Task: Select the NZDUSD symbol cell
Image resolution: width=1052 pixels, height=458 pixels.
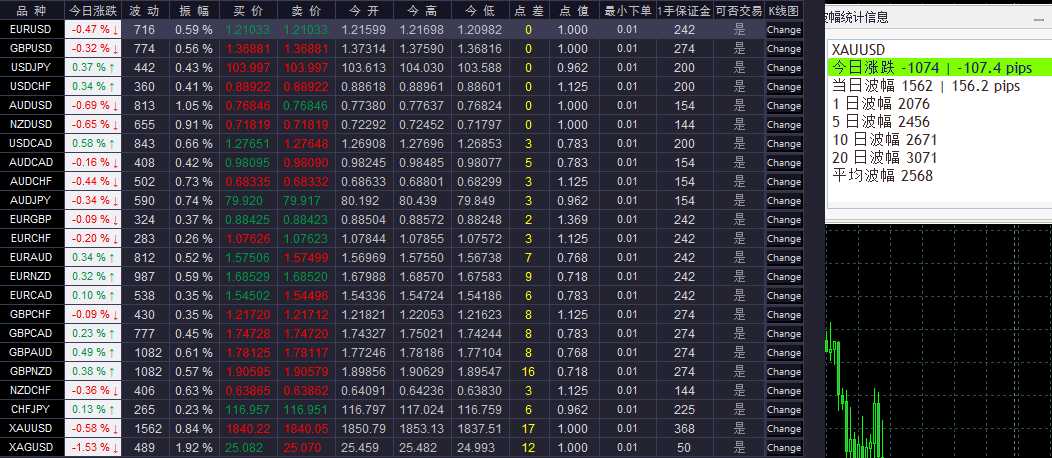Action: [x=32, y=125]
